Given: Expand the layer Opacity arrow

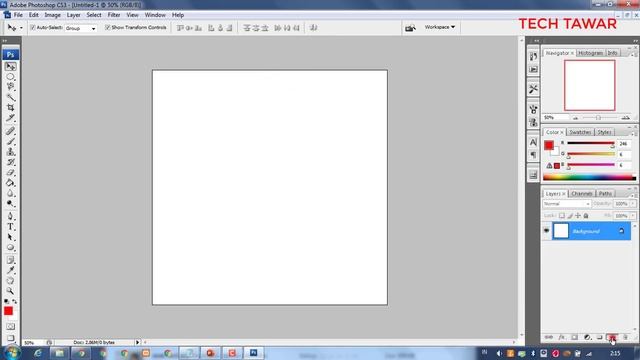Looking at the screenshot, I should pos(633,204).
